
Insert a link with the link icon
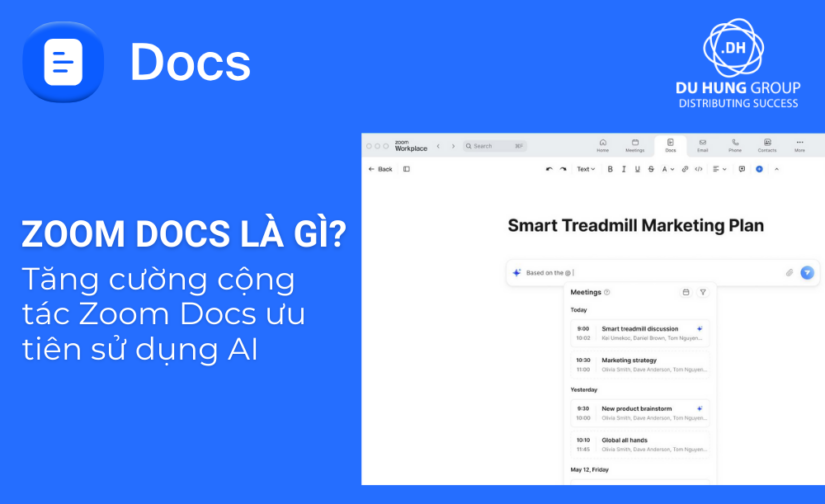tap(685, 169)
